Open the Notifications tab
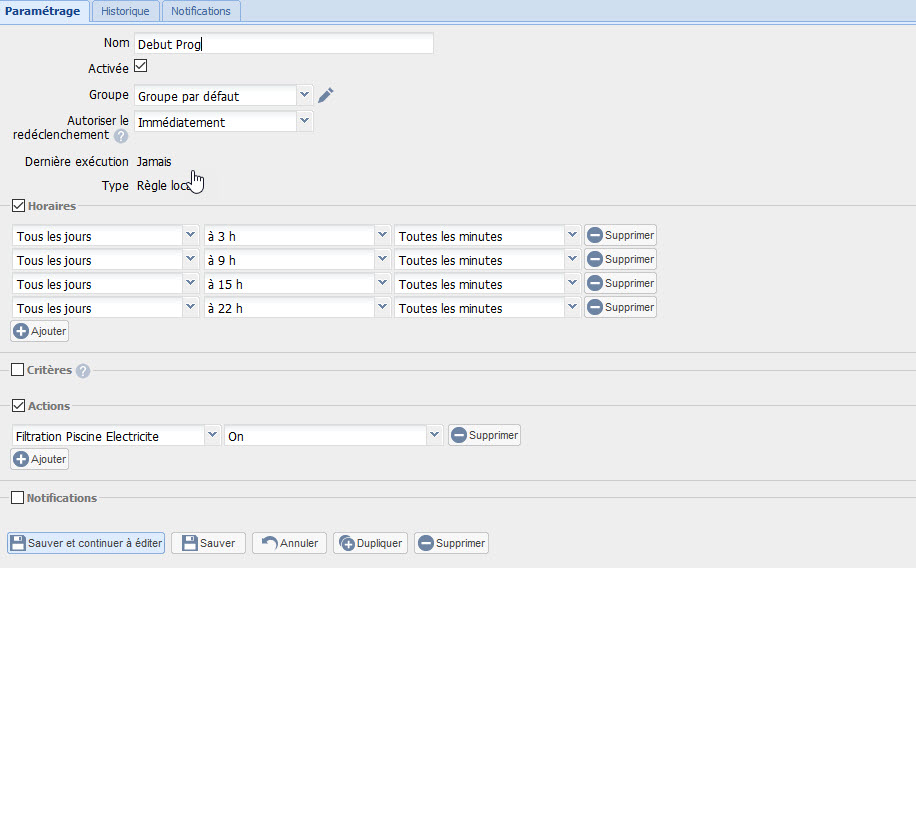Image resolution: width=916 pixels, height=820 pixels. [x=200, y=11]
